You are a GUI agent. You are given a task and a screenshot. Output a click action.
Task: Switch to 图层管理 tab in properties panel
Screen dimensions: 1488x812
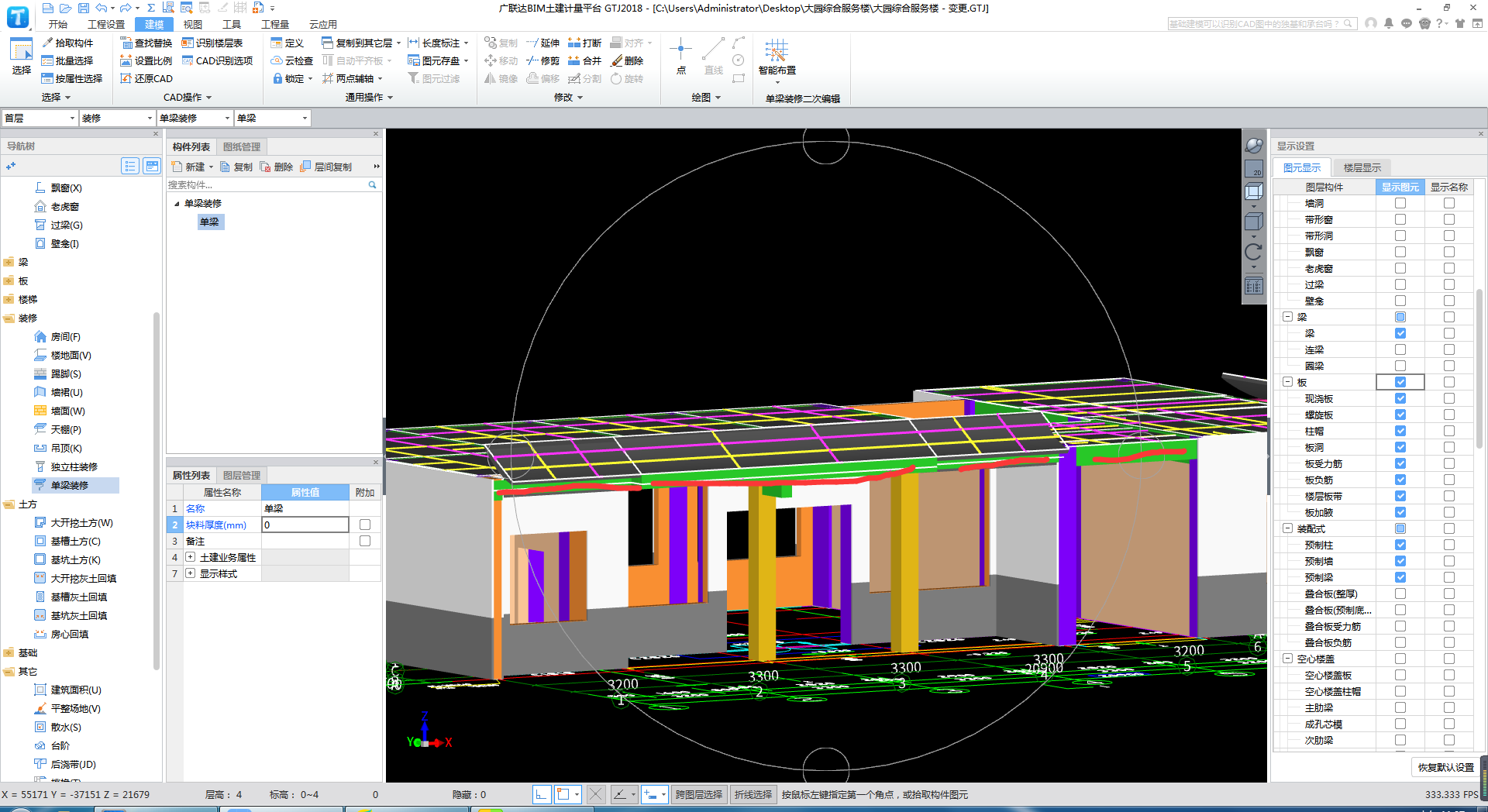pyautogui.click(x=242, y=475)
